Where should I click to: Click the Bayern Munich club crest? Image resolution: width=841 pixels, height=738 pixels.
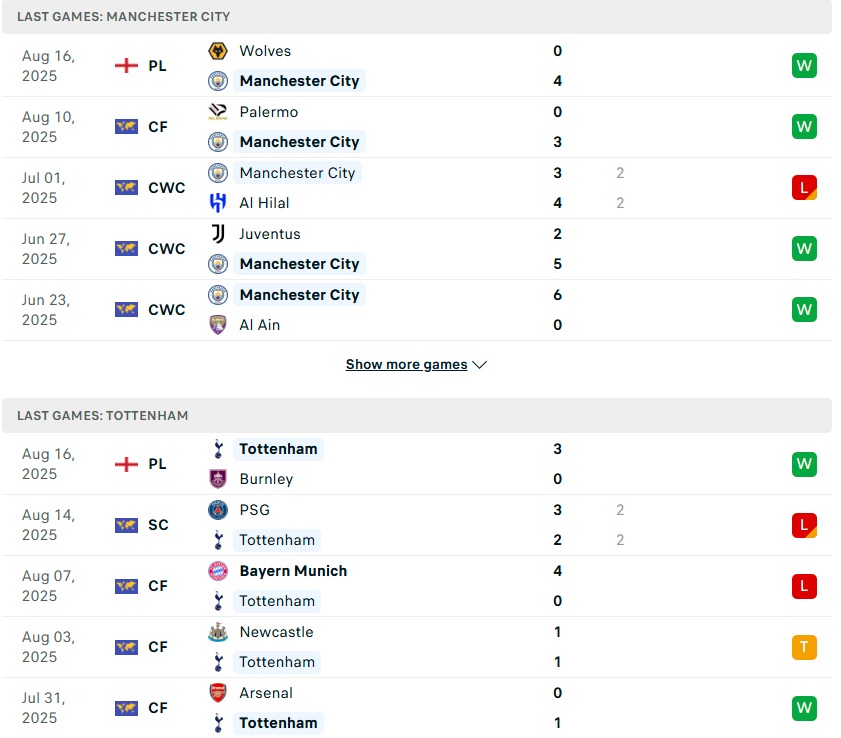[x=218, y=571]
